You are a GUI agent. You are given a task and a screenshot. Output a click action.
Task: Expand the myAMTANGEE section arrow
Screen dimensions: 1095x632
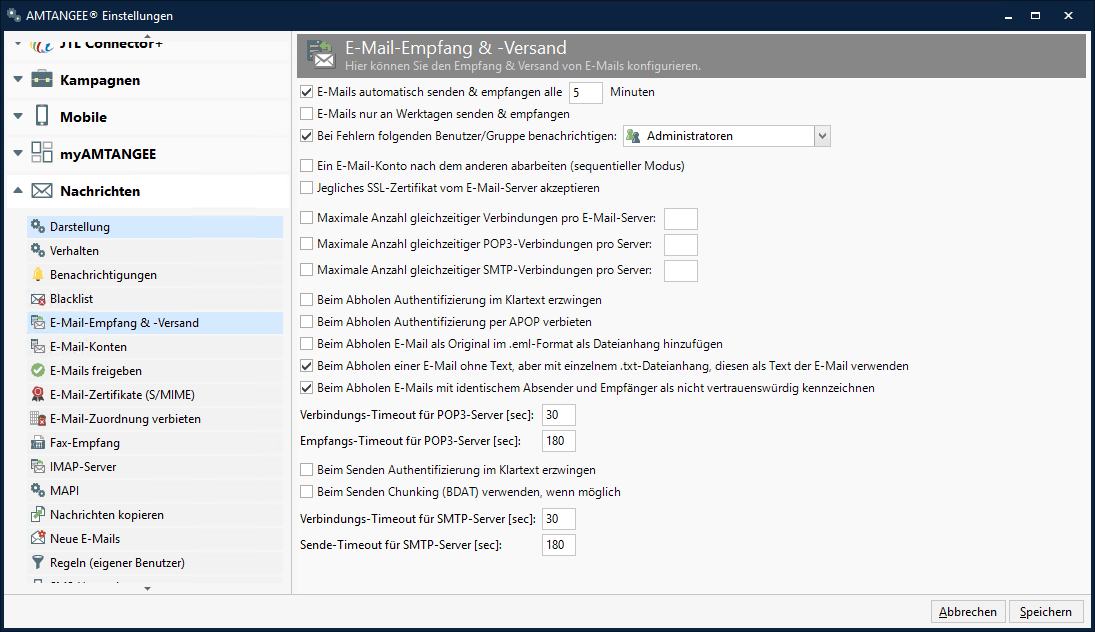(18, 153)
